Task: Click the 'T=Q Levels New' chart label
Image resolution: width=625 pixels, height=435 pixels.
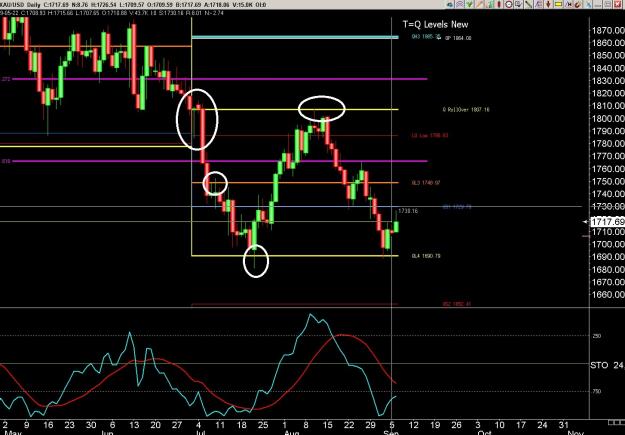Action: [435, 24]
